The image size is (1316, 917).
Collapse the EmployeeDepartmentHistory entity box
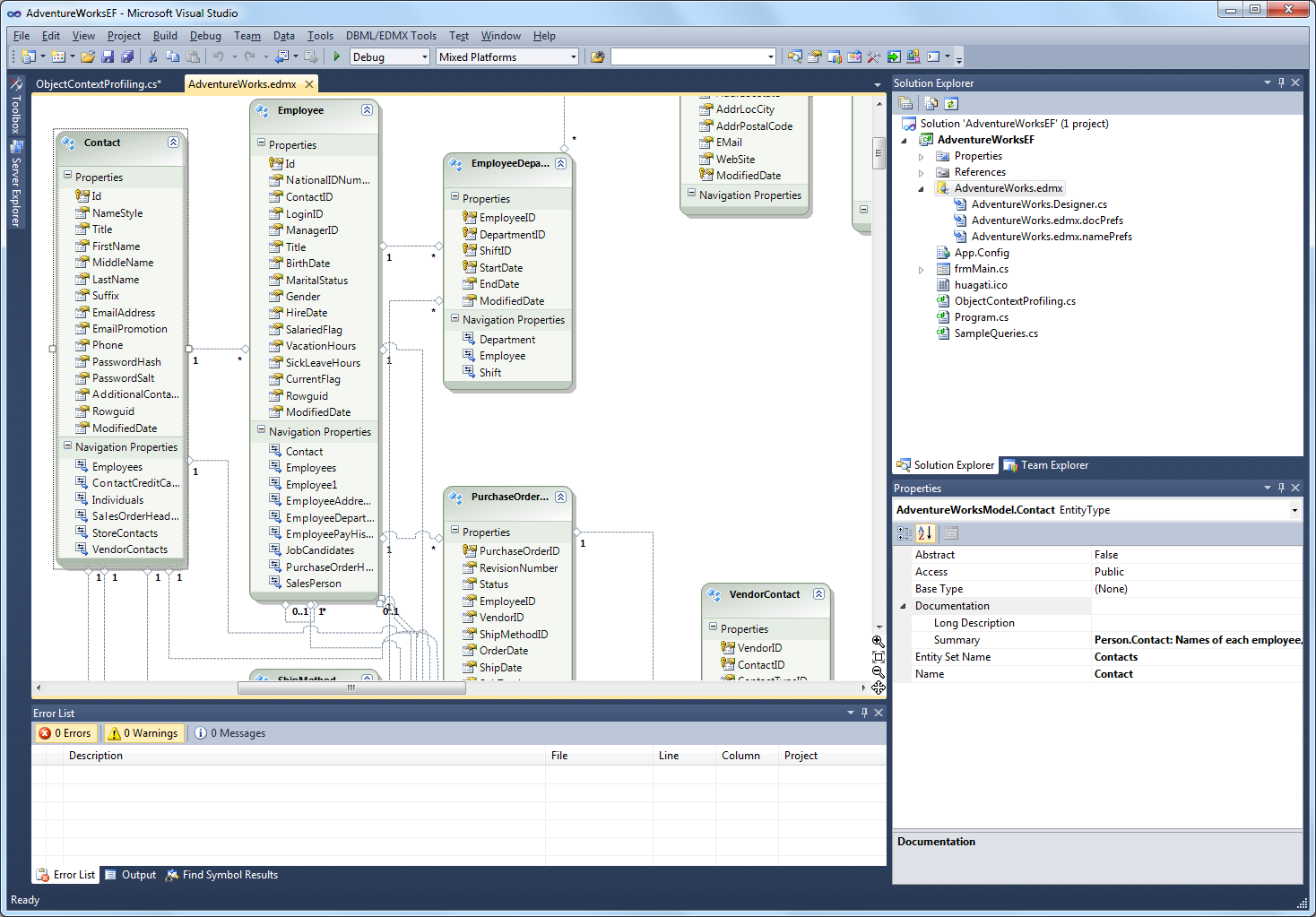[560, 163]
